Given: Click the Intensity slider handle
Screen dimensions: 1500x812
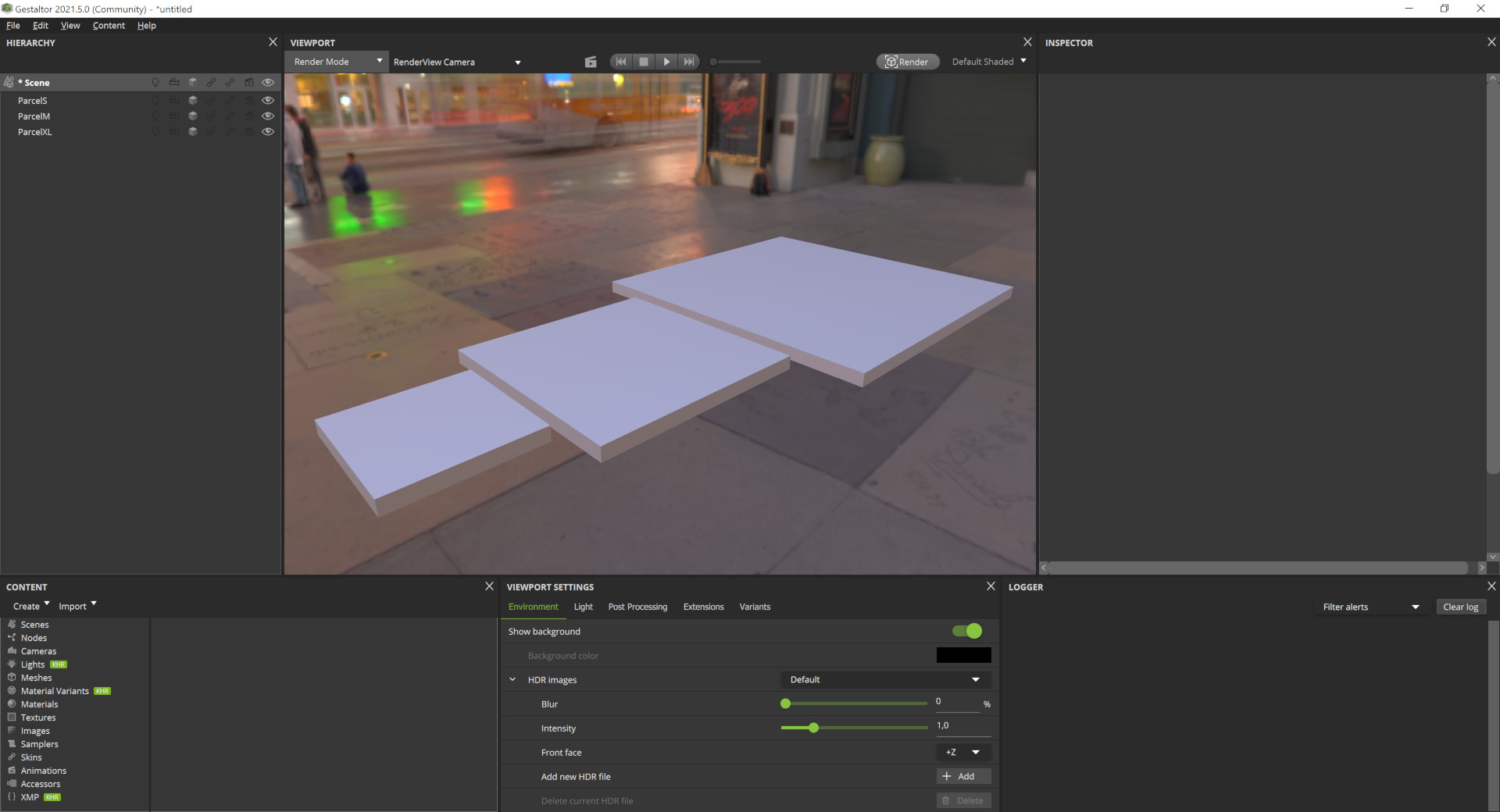Looking at the screenshot, I should [813, 728].
